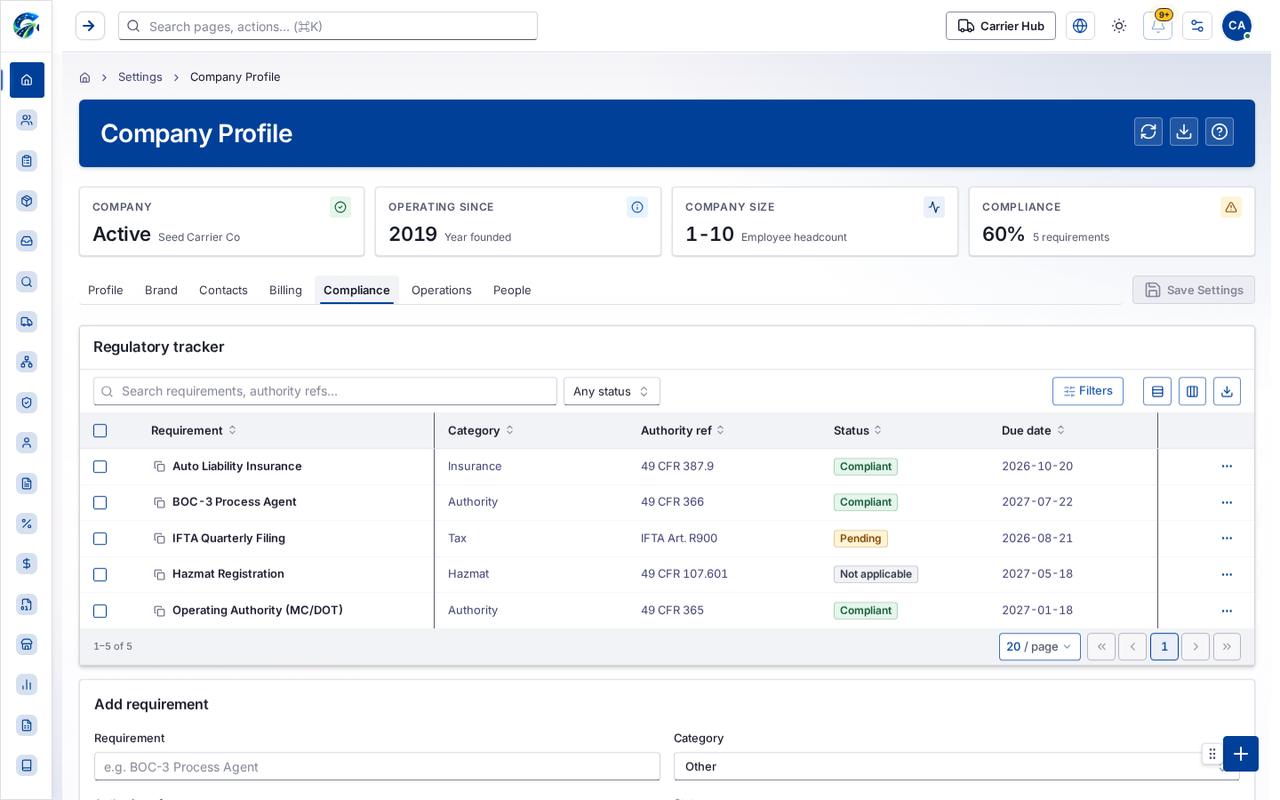
Task: Navigate to the Settings breadcrumb link
Action: point(140,77)
